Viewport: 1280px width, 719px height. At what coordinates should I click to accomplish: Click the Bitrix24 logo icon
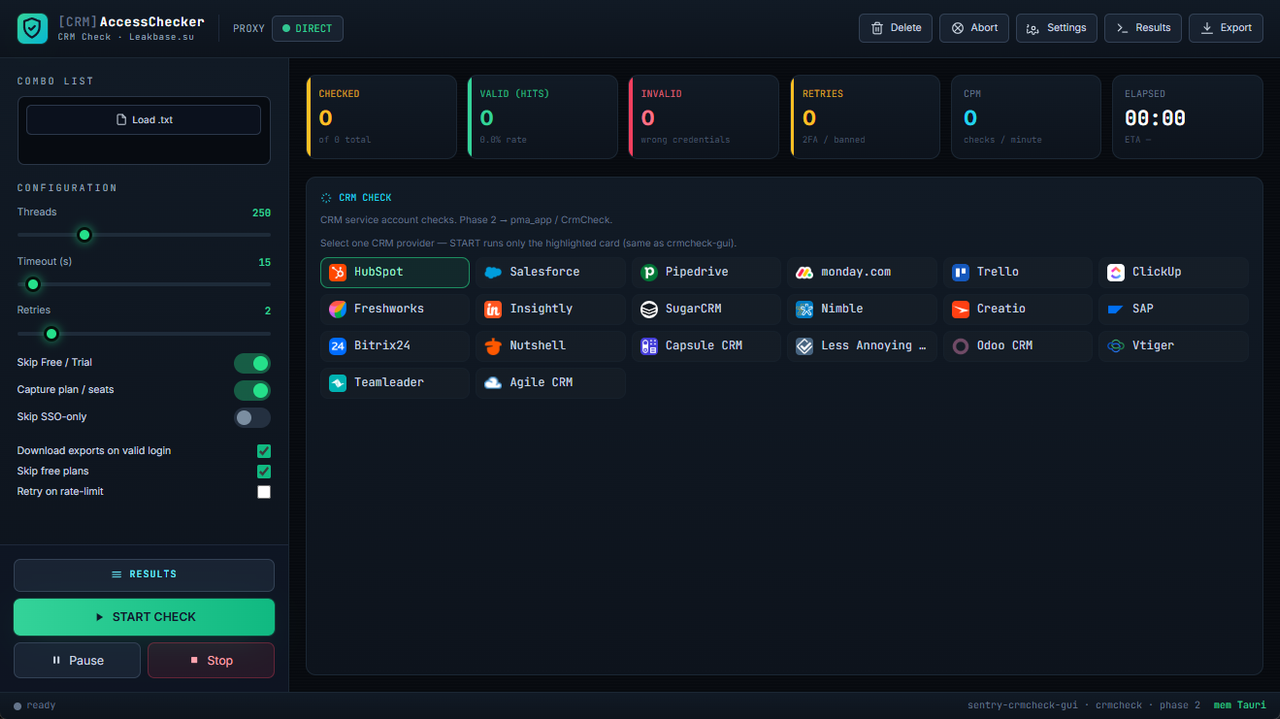(x=338, y=346)
